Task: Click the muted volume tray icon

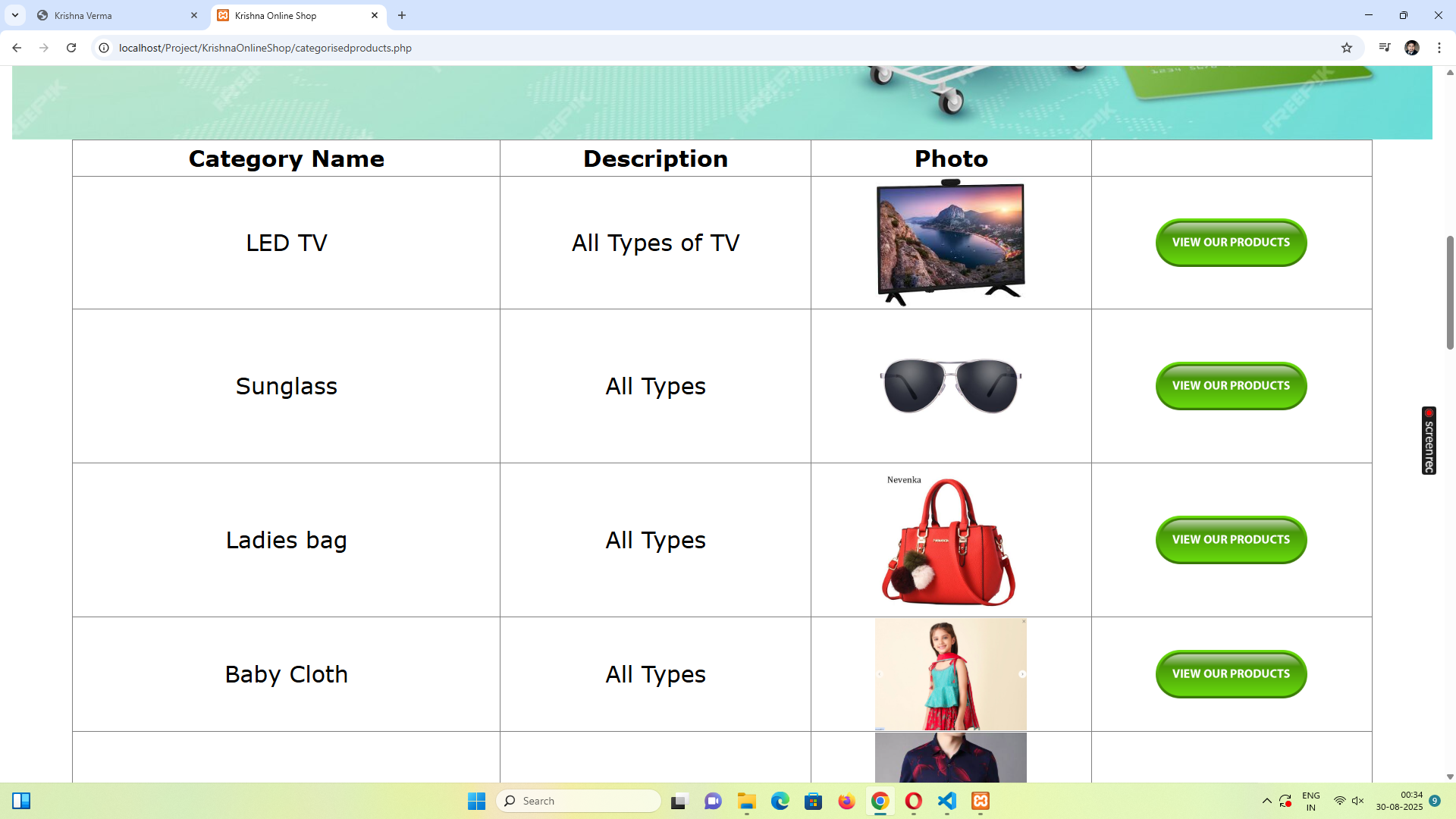Action: pyautogui.click(x=1358, y=801)
